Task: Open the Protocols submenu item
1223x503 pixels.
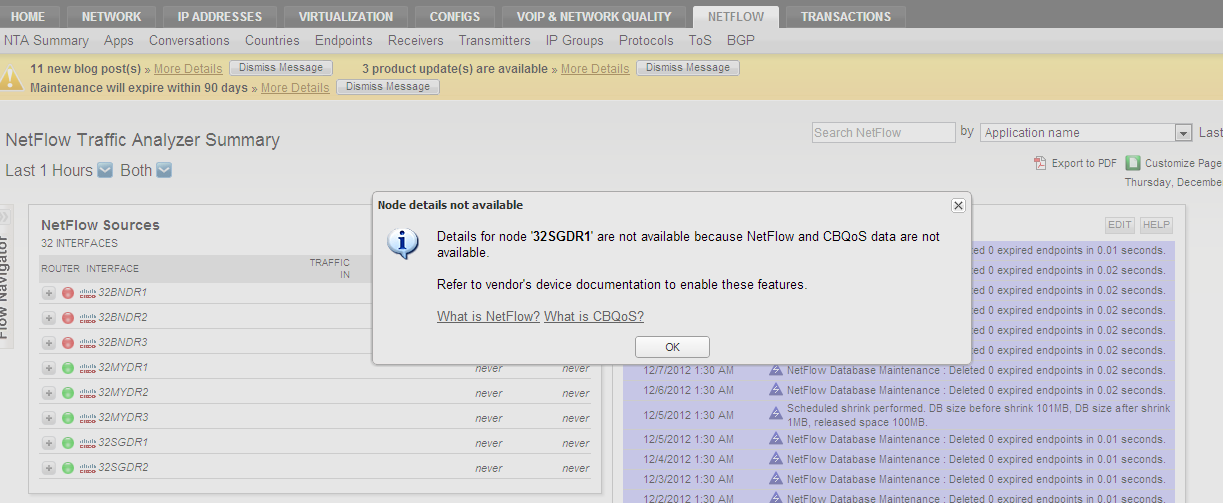Action: pos(646,41)
